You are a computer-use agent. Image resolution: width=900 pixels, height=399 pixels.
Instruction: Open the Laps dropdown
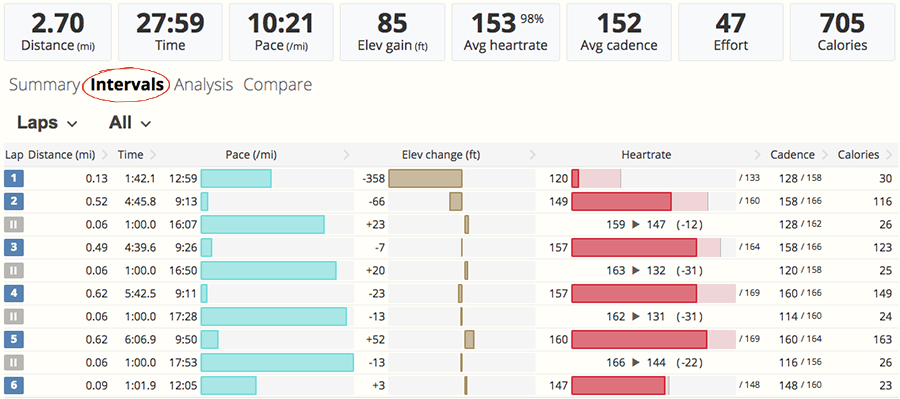click(47, 123)
